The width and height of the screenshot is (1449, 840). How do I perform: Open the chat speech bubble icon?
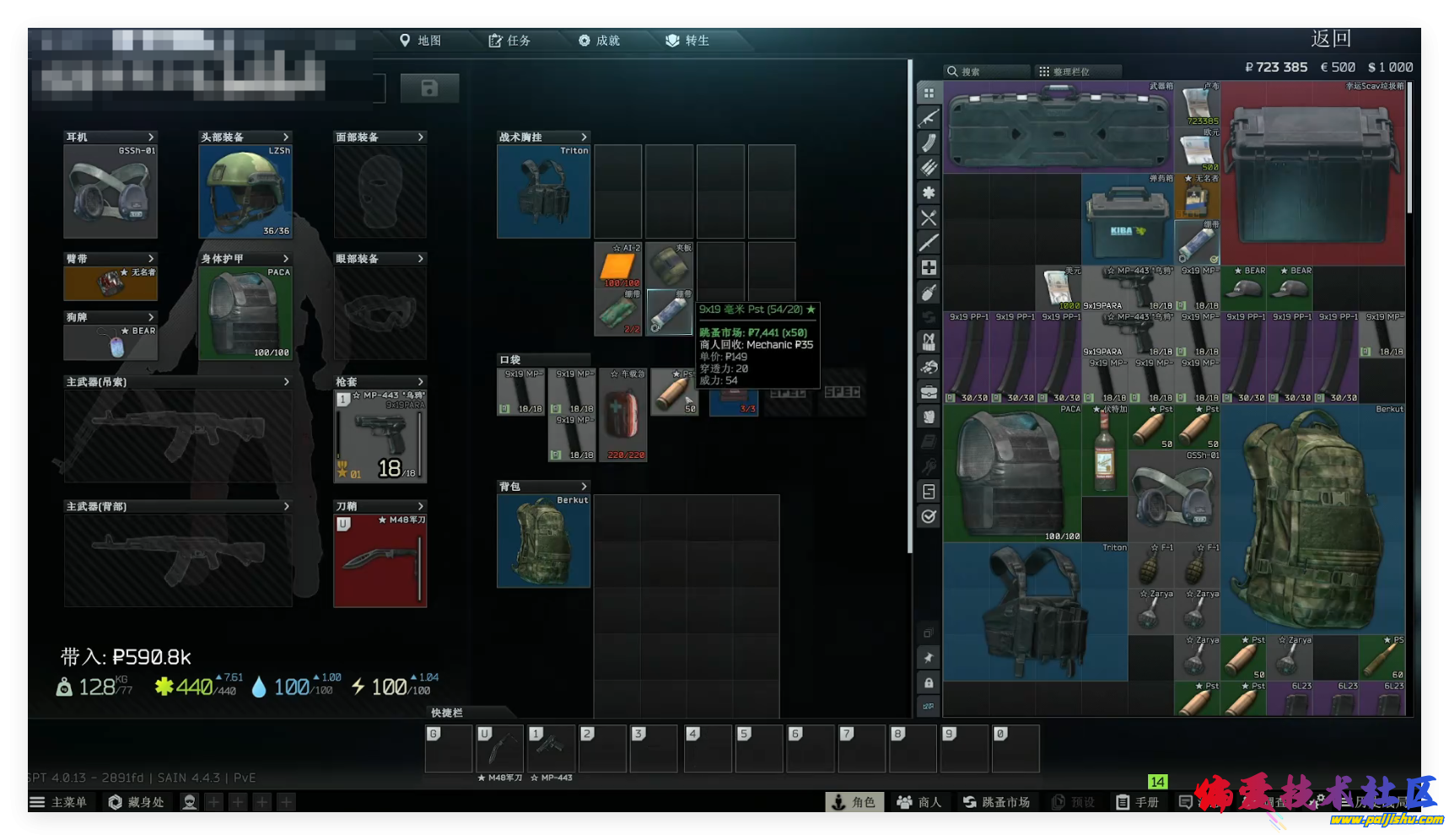click(x=1185, y=802)
